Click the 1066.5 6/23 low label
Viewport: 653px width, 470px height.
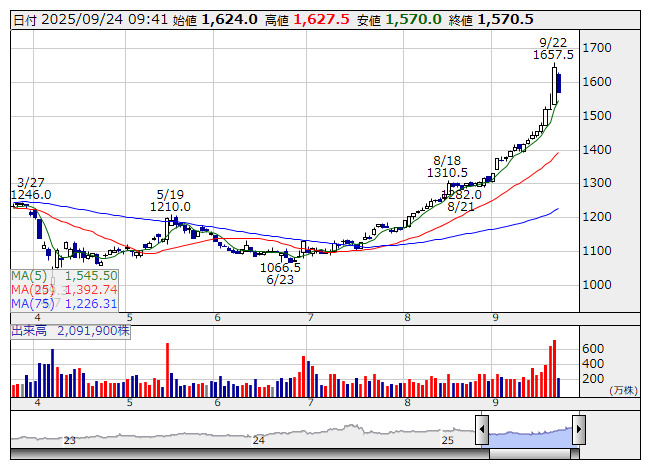(280, 274)
